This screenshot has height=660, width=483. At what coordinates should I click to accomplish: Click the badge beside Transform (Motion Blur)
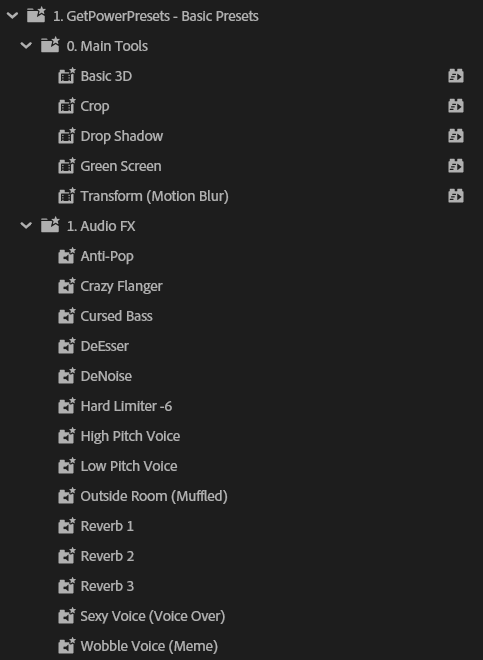point(456,196)
